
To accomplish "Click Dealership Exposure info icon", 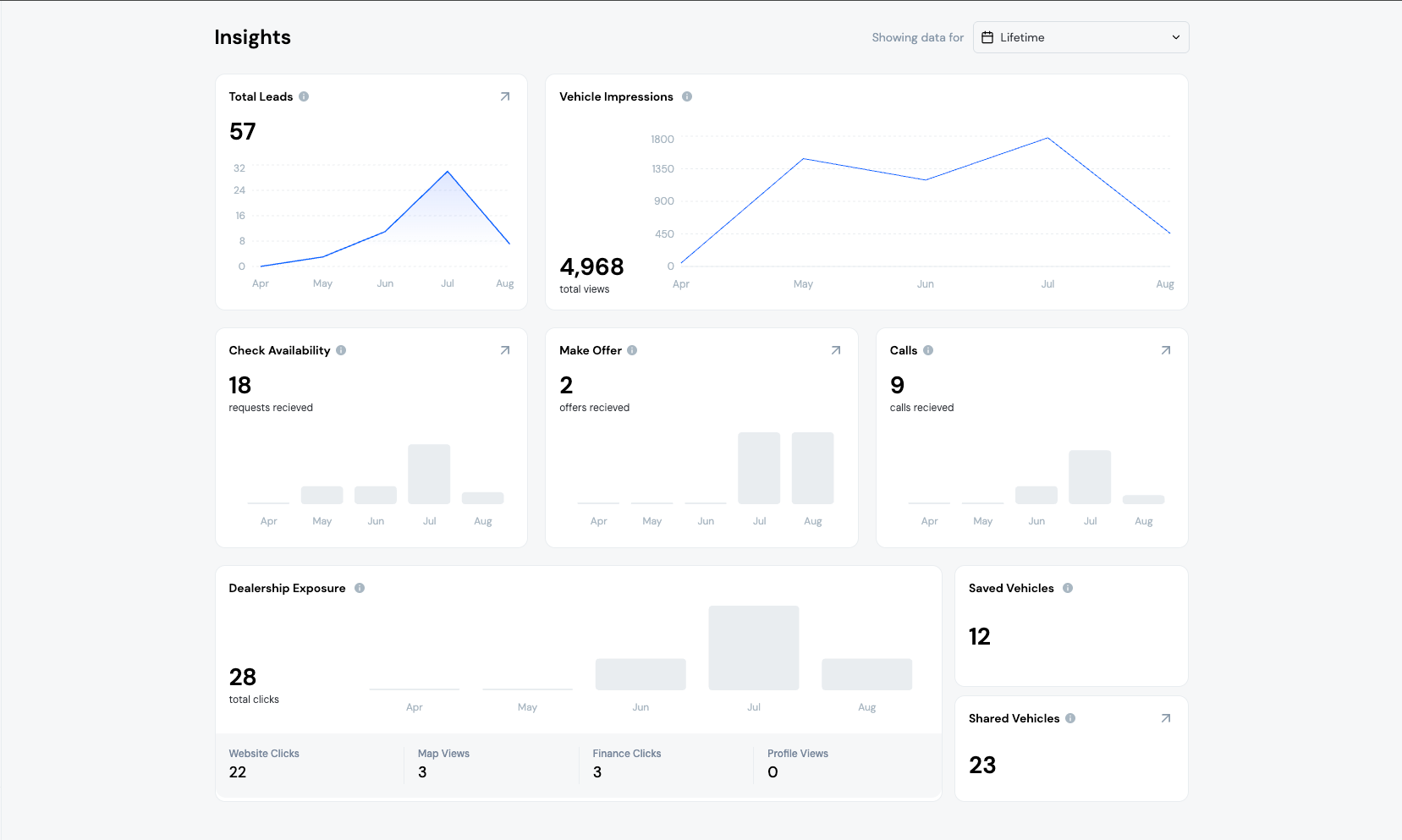I will coord(360,588).
